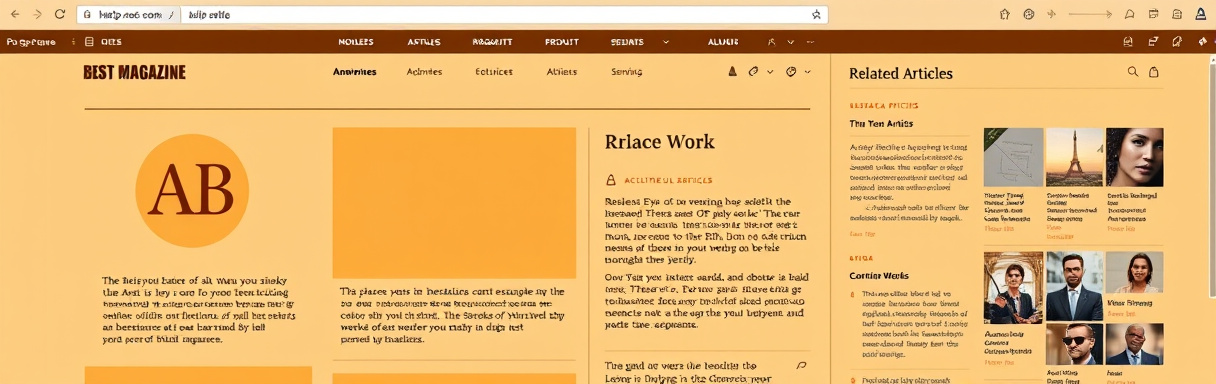Click the 'BEST MAGAZINE' logo link
The image size is (1216, 384).
134,72
